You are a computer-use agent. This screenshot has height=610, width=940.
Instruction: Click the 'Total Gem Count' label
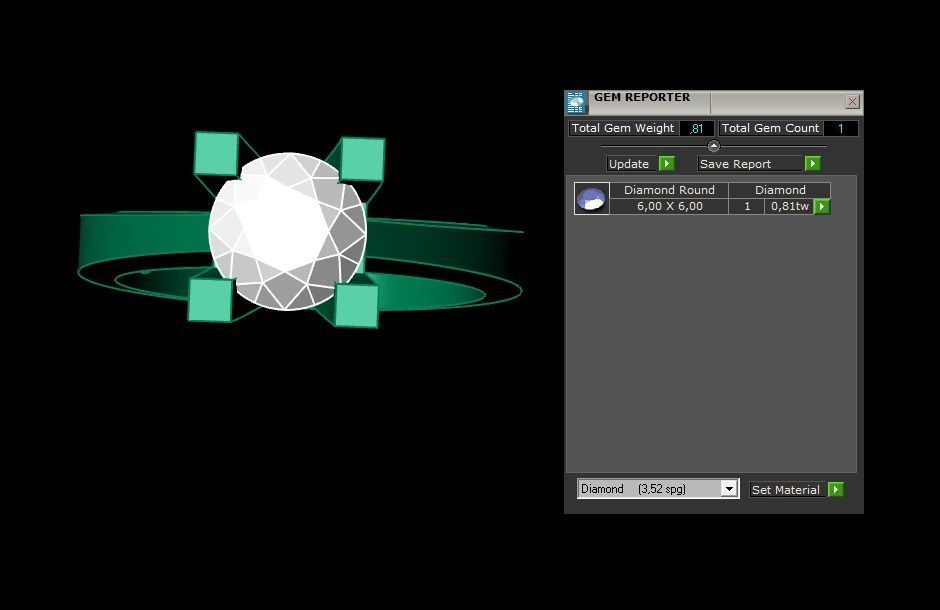coord(771,128)
